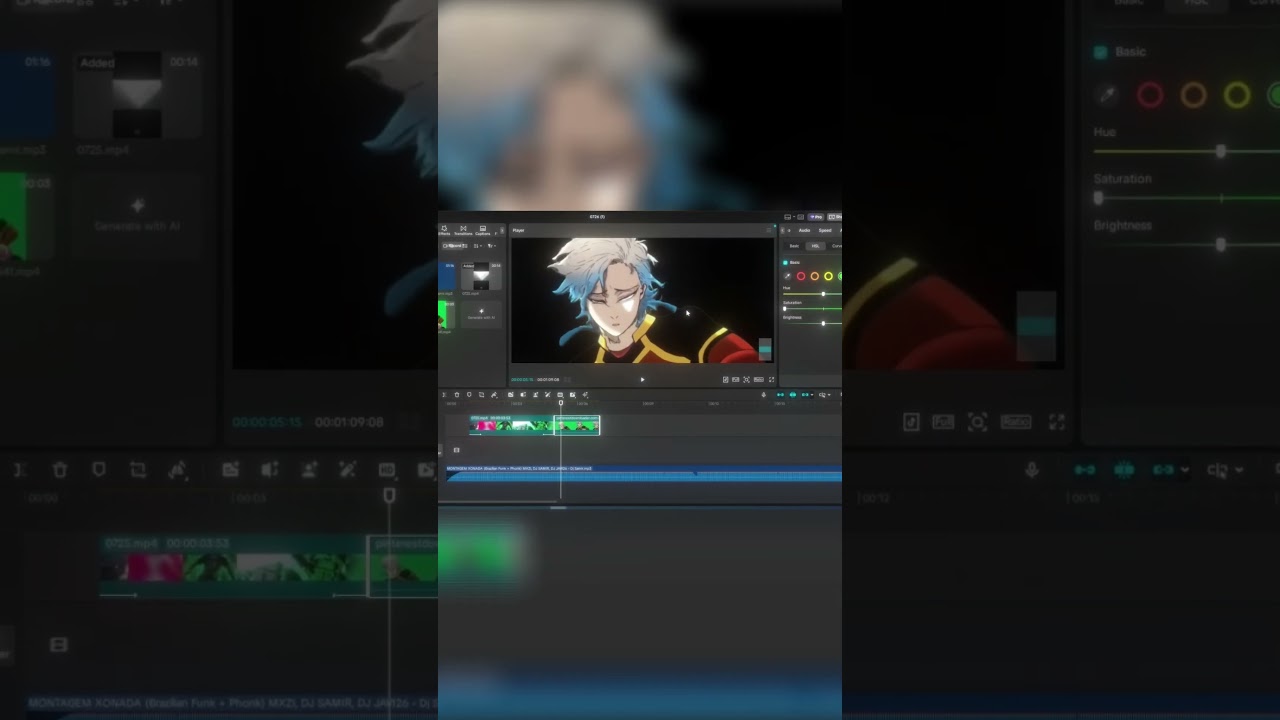Image resolution: width=1280 pixels, height=720 pixels.
Task: Select the highlighted green screen clip on the timeline
Action: pos(577,425)
